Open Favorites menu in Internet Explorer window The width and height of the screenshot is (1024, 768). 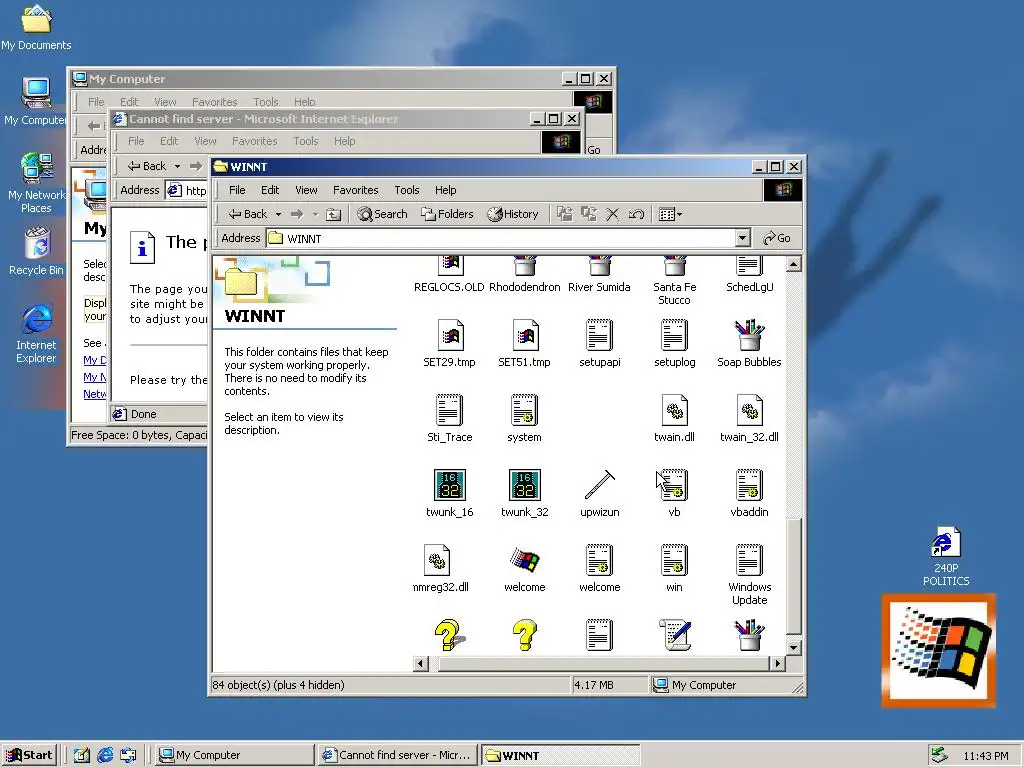255,141
